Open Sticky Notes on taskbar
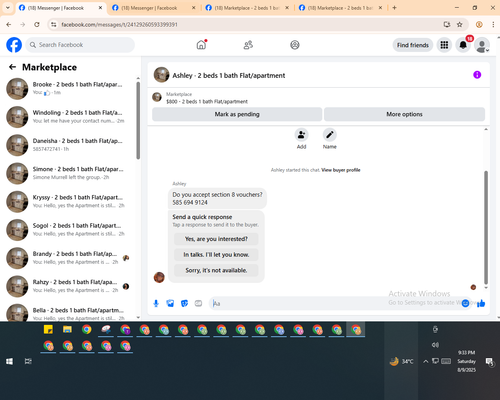The image size is (500, 400). coord(48,330)
